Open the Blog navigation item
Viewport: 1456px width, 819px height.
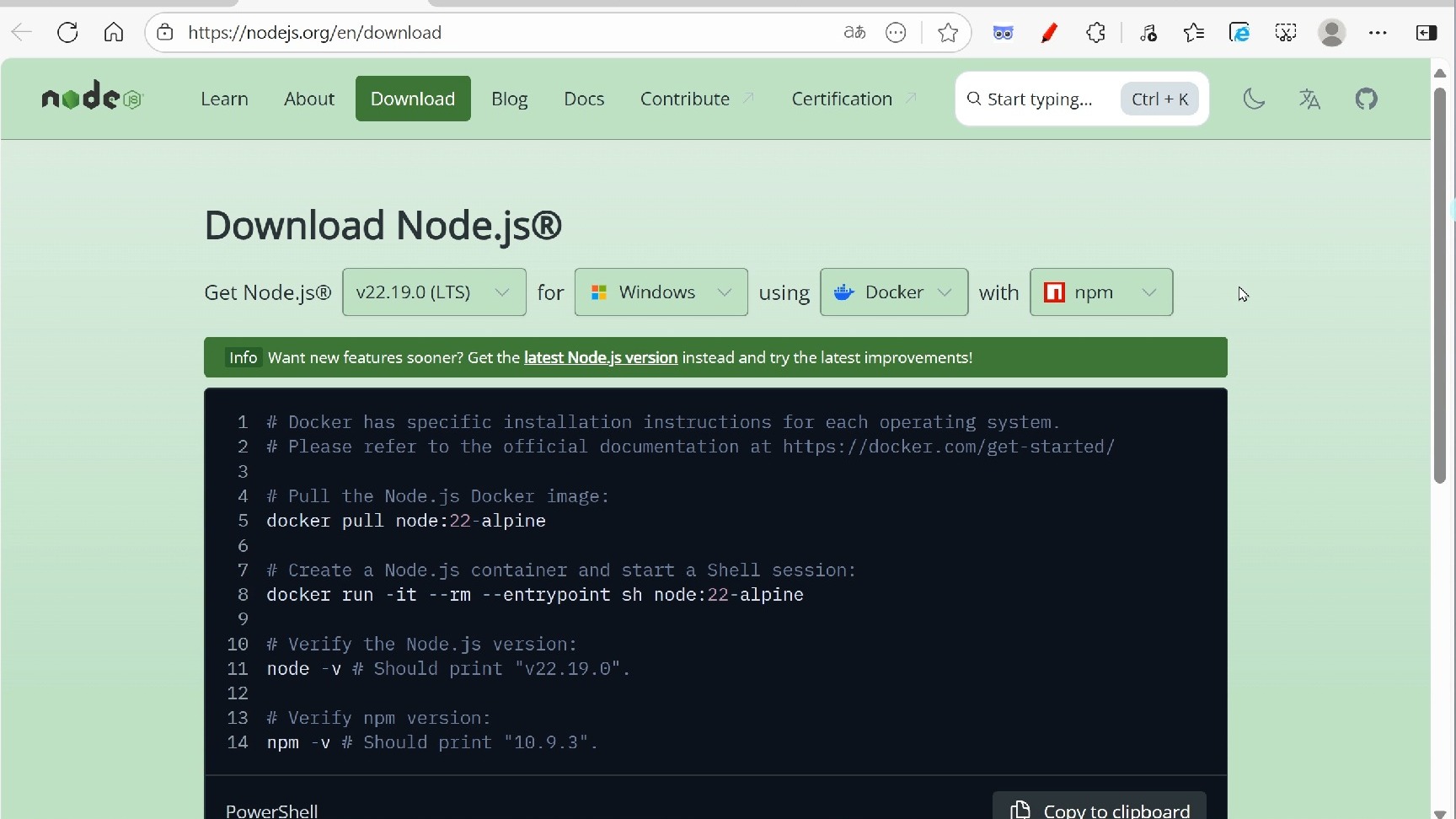[x=510, y=99]
